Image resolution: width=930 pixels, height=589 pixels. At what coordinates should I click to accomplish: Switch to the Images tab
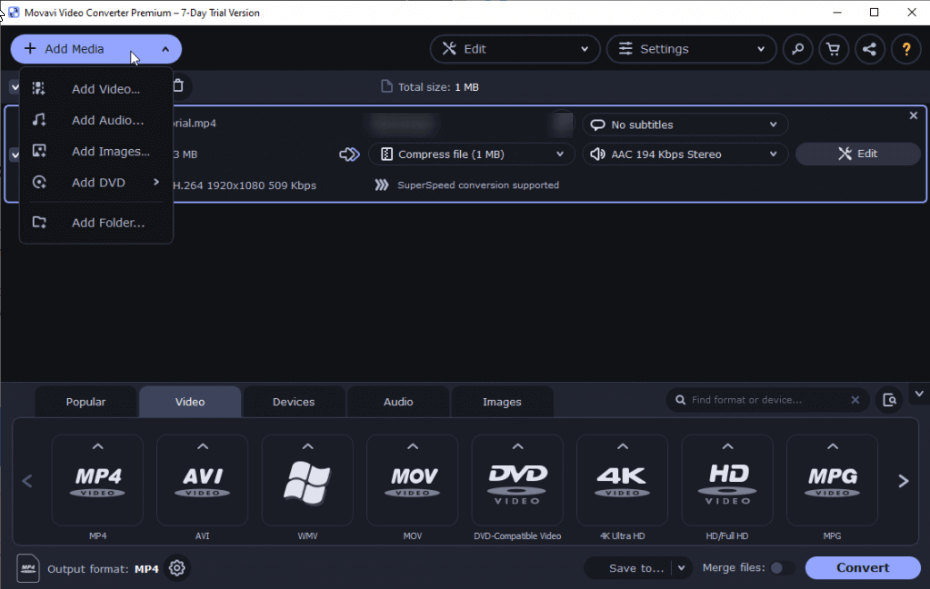point(502,402)
